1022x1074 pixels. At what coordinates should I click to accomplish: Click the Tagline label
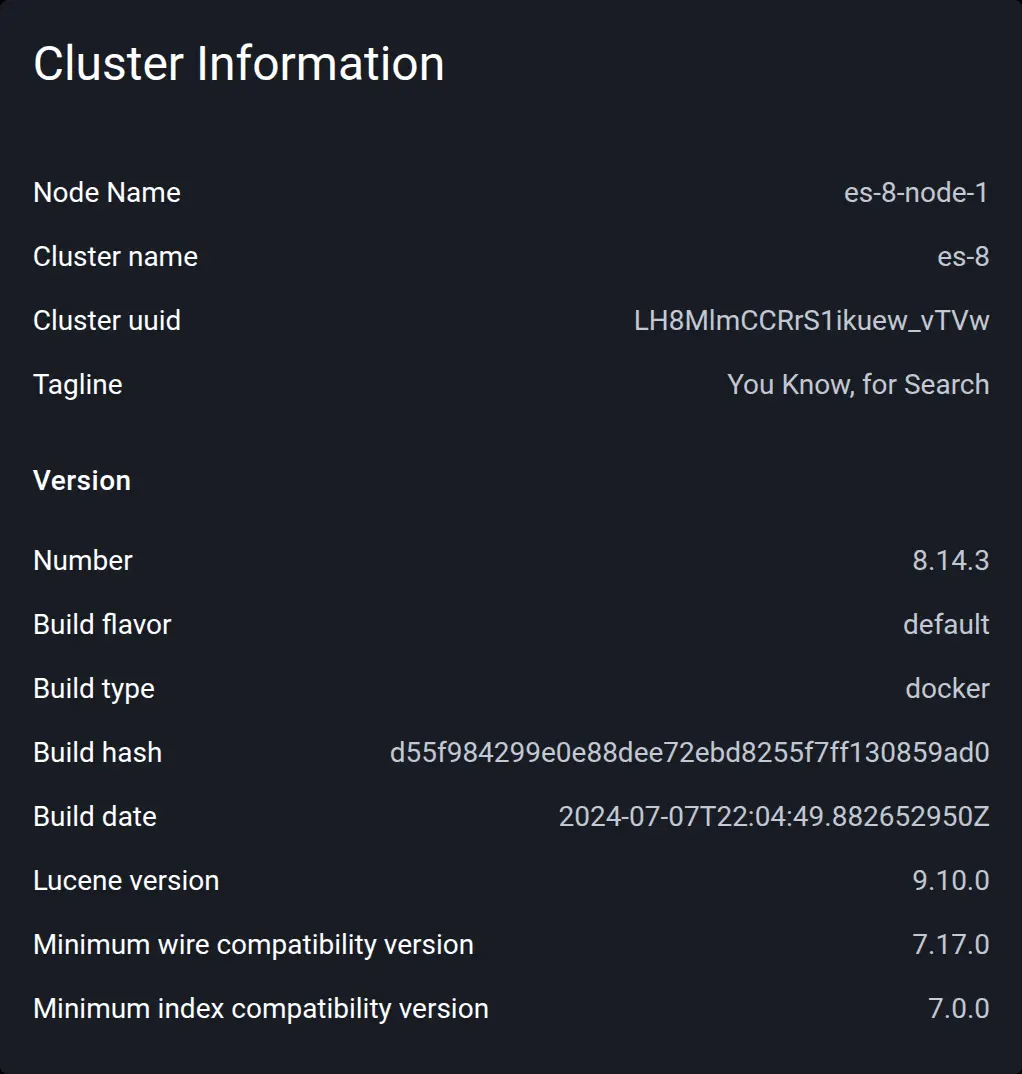(77, 385)
